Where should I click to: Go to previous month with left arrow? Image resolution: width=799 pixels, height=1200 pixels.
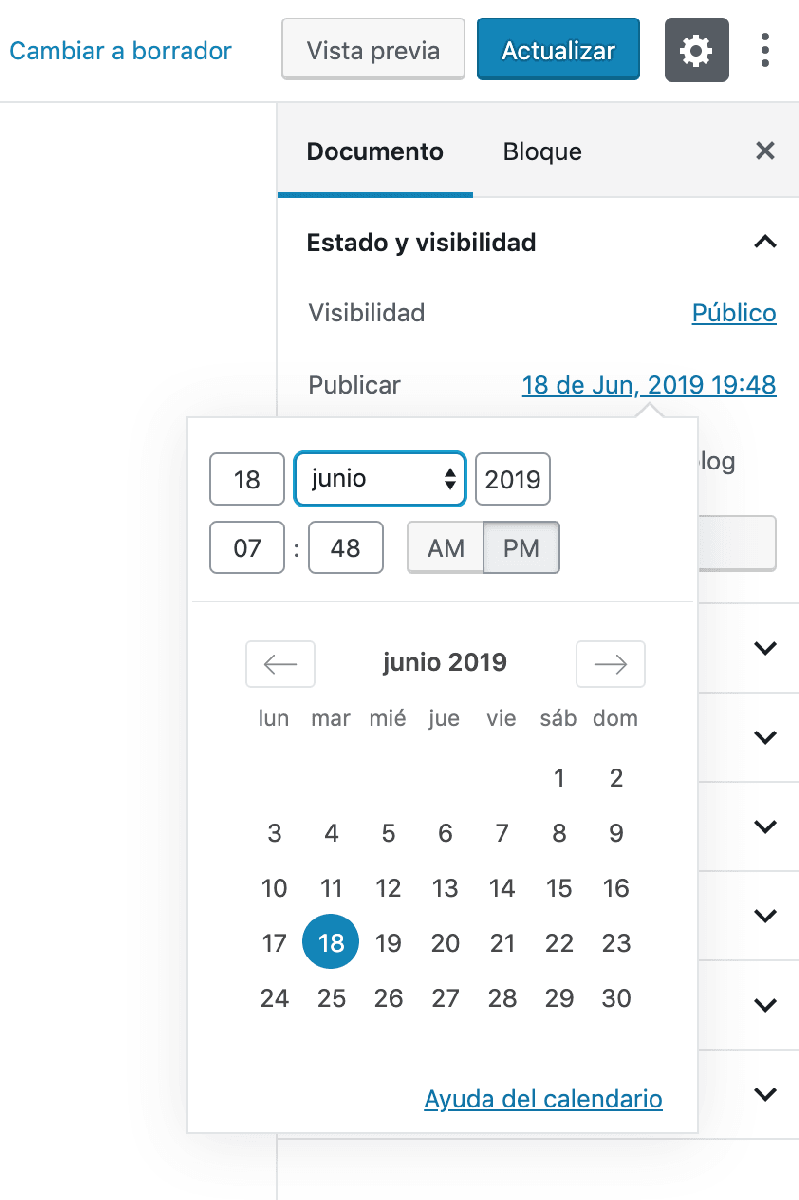280,664
